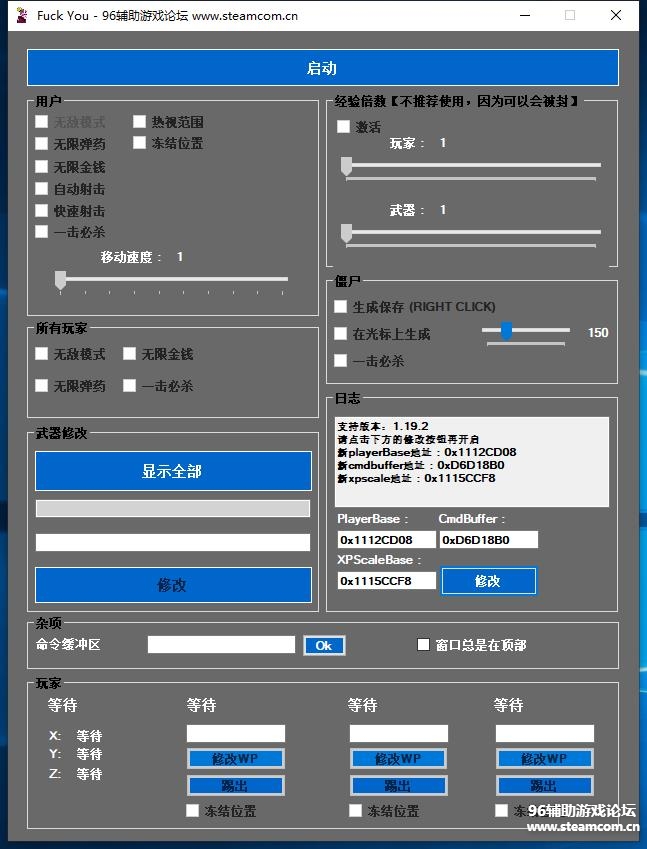Close the window

(616, 15)
